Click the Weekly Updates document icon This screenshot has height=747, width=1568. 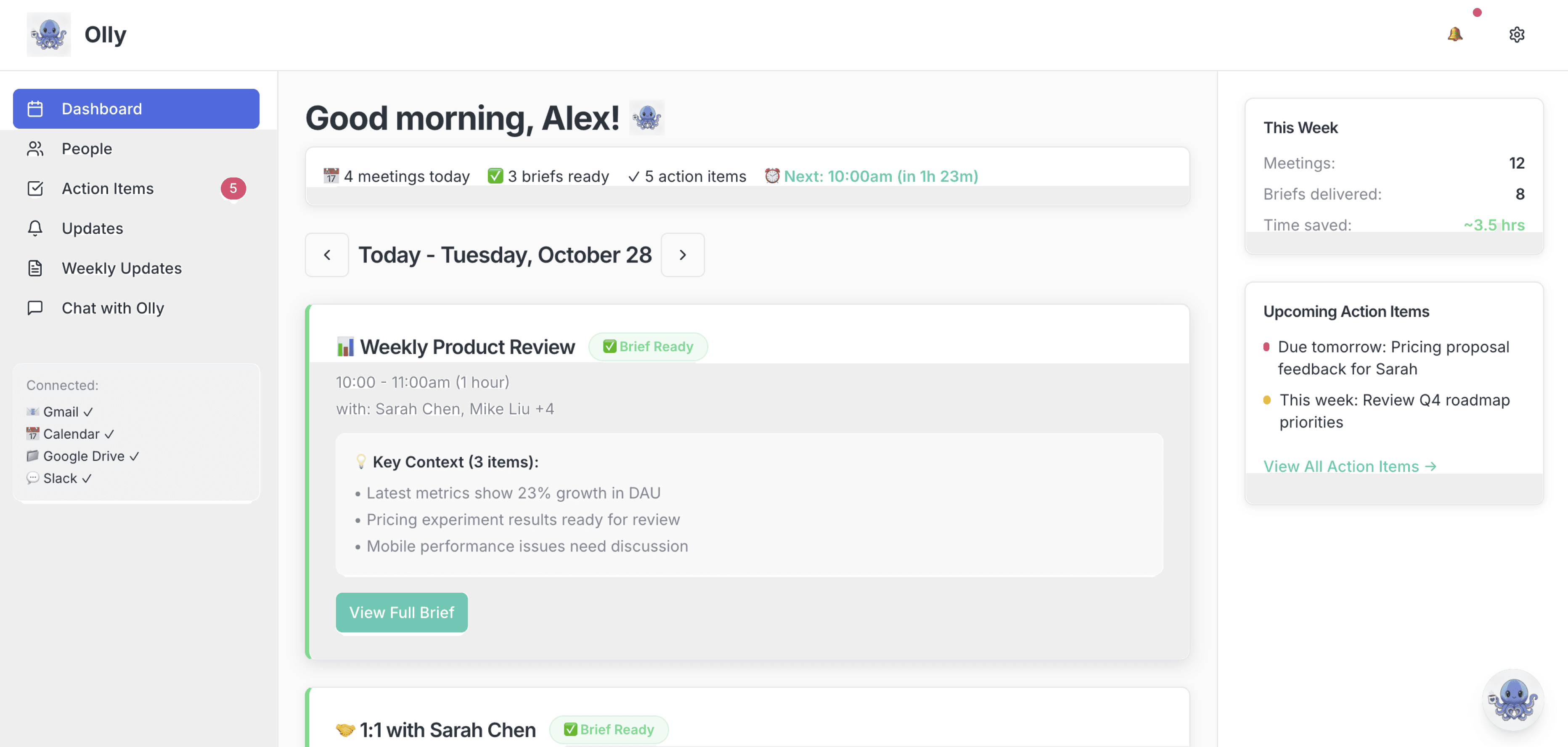[35, 268]
